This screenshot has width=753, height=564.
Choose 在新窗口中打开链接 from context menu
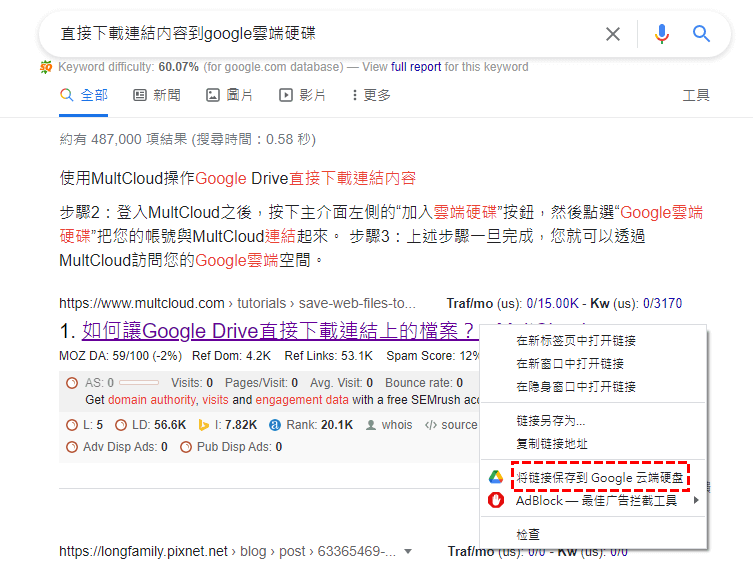click(x=570, y=364)
